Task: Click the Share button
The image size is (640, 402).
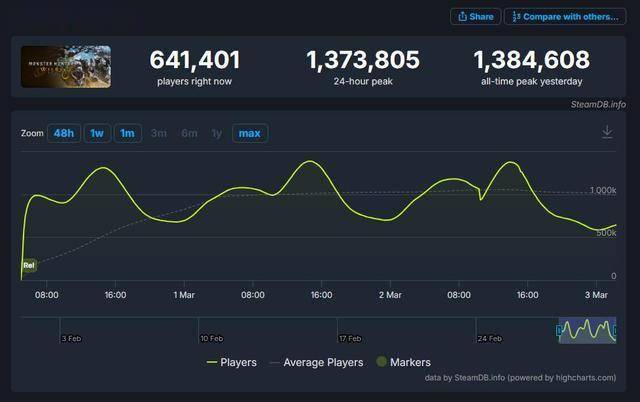Action: 476,17
